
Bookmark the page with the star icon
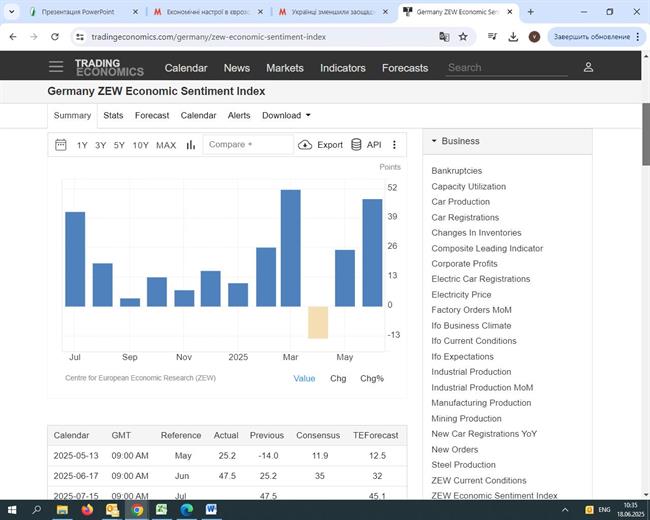click(463, 37)
